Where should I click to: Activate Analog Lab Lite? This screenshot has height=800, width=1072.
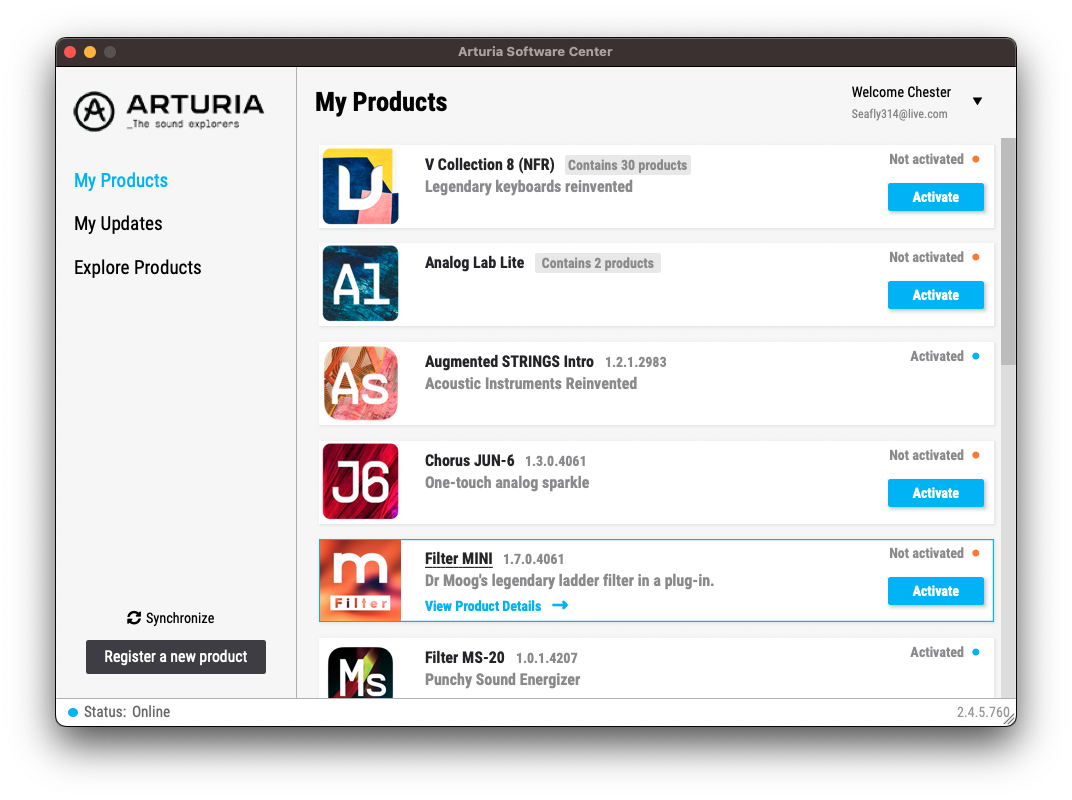935,295
